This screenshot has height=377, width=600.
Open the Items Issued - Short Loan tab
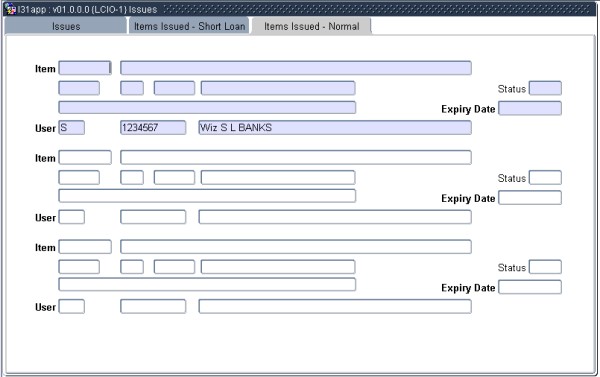pyautogui.click(x=189, y=26)
